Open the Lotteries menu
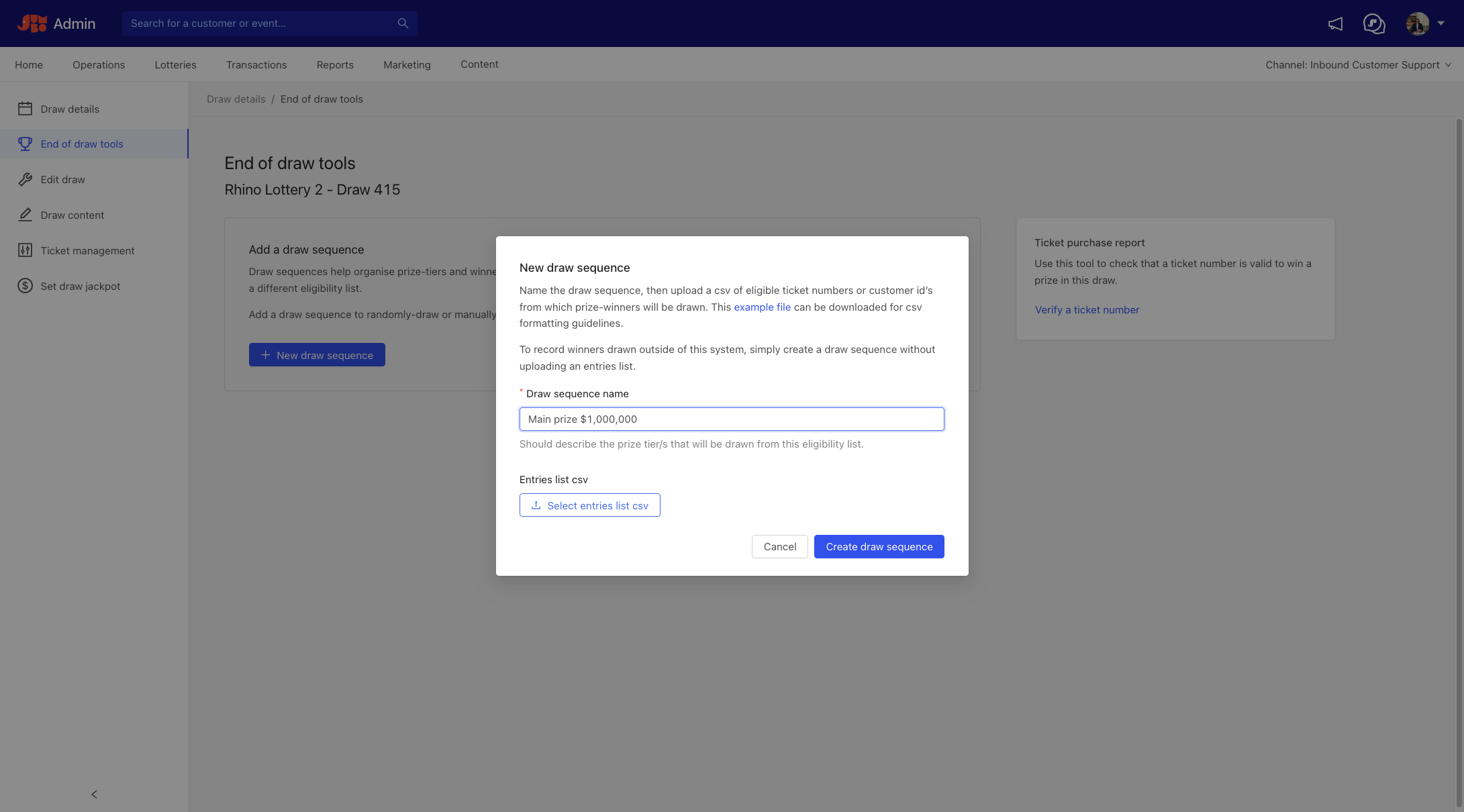This screenshot has width=1464, height=812. tap(175, 65)
